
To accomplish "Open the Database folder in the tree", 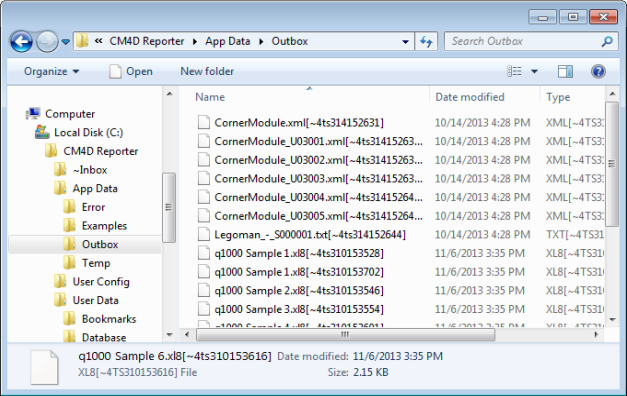I will tap(104, 338).
